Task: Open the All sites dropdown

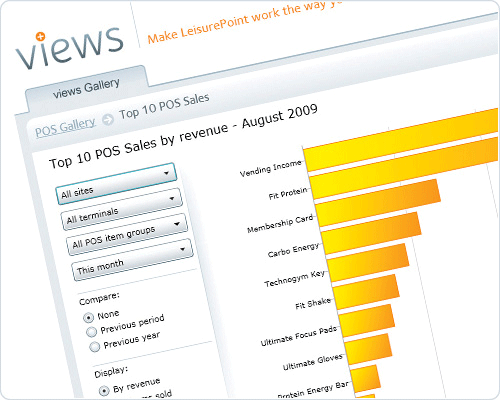Action: (x=116, y=183)
